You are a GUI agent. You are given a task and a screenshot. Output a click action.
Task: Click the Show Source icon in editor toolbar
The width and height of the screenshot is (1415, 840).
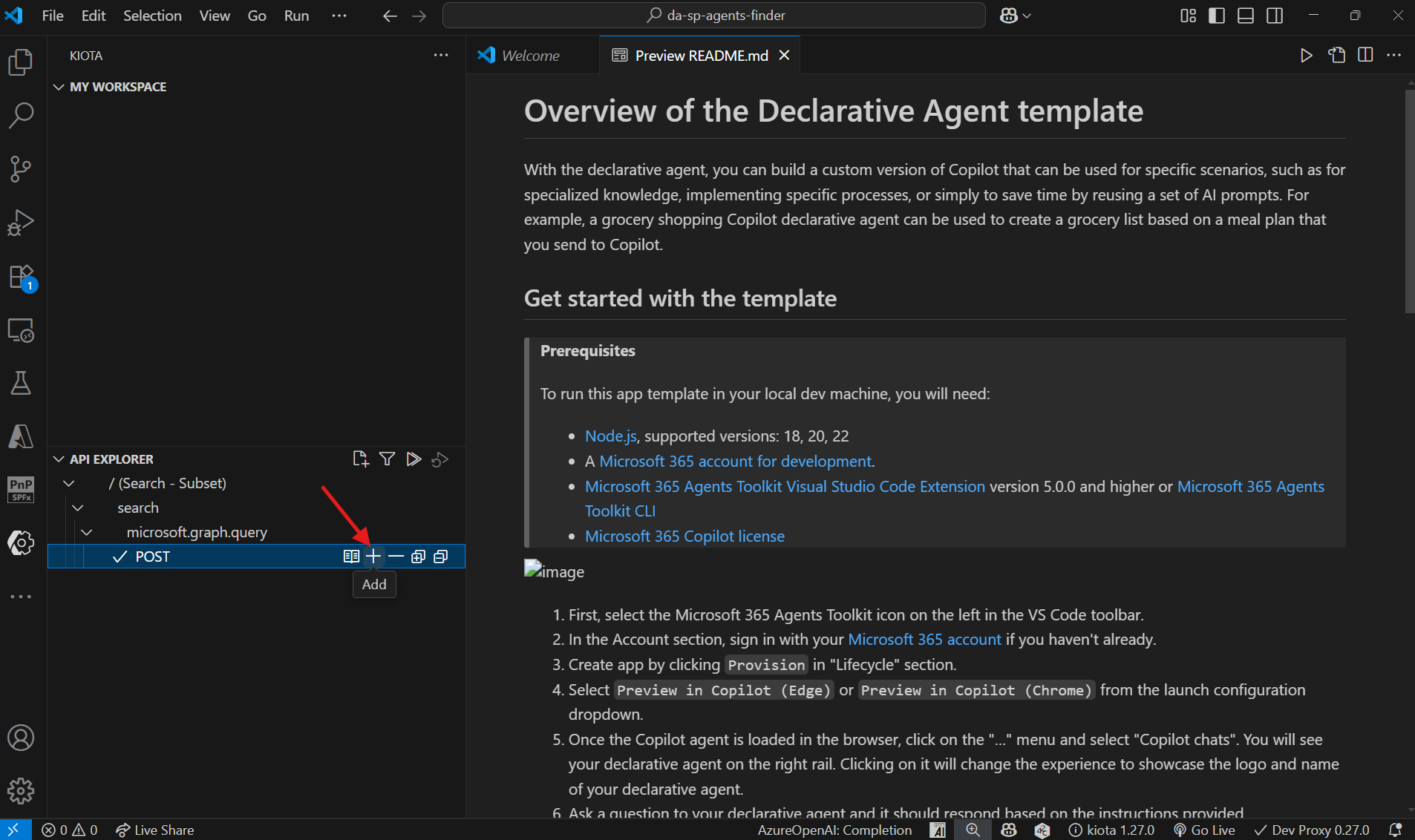tap(1336, 56)
